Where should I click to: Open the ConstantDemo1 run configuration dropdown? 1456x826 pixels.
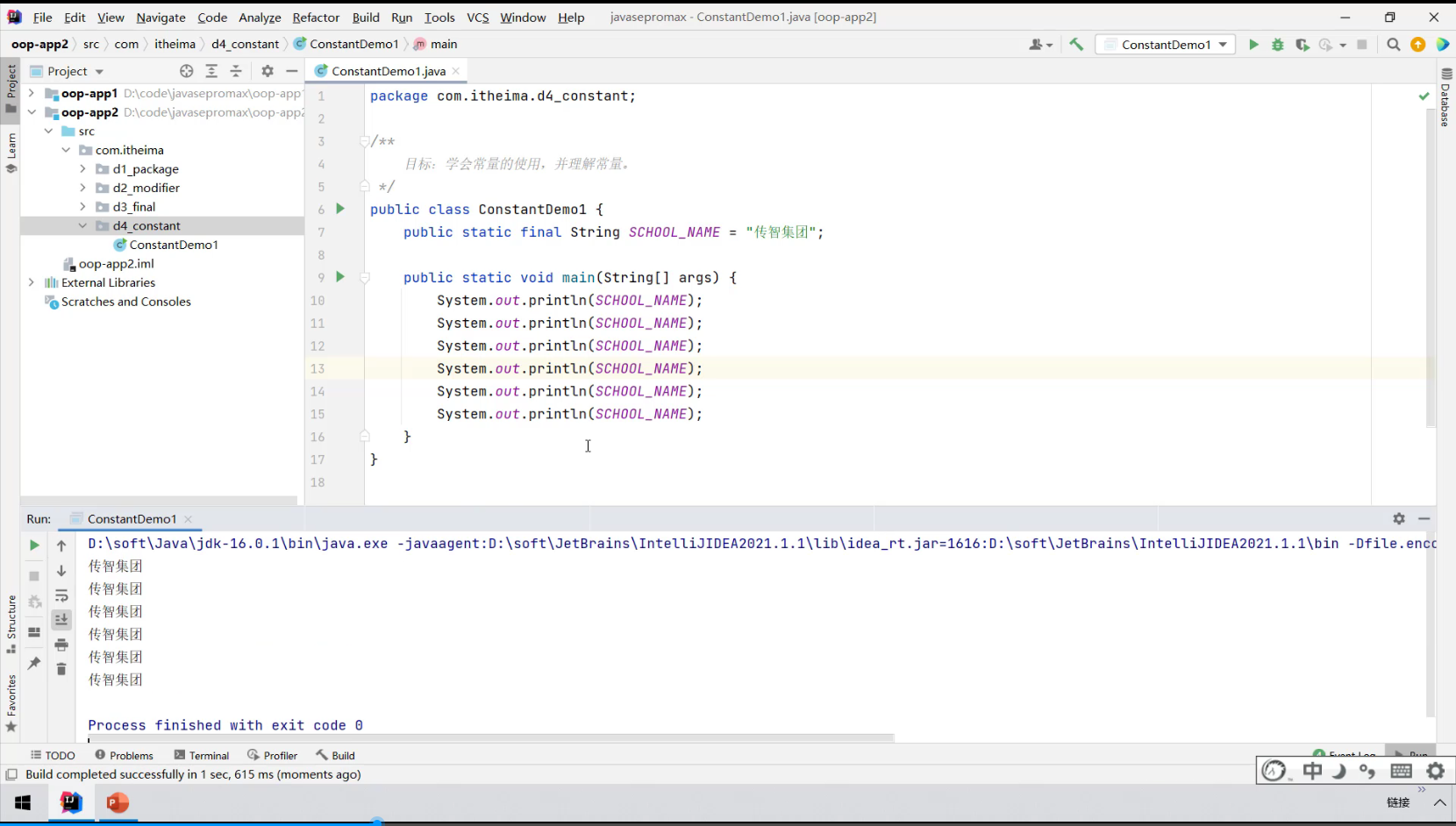coord(1166,45)
